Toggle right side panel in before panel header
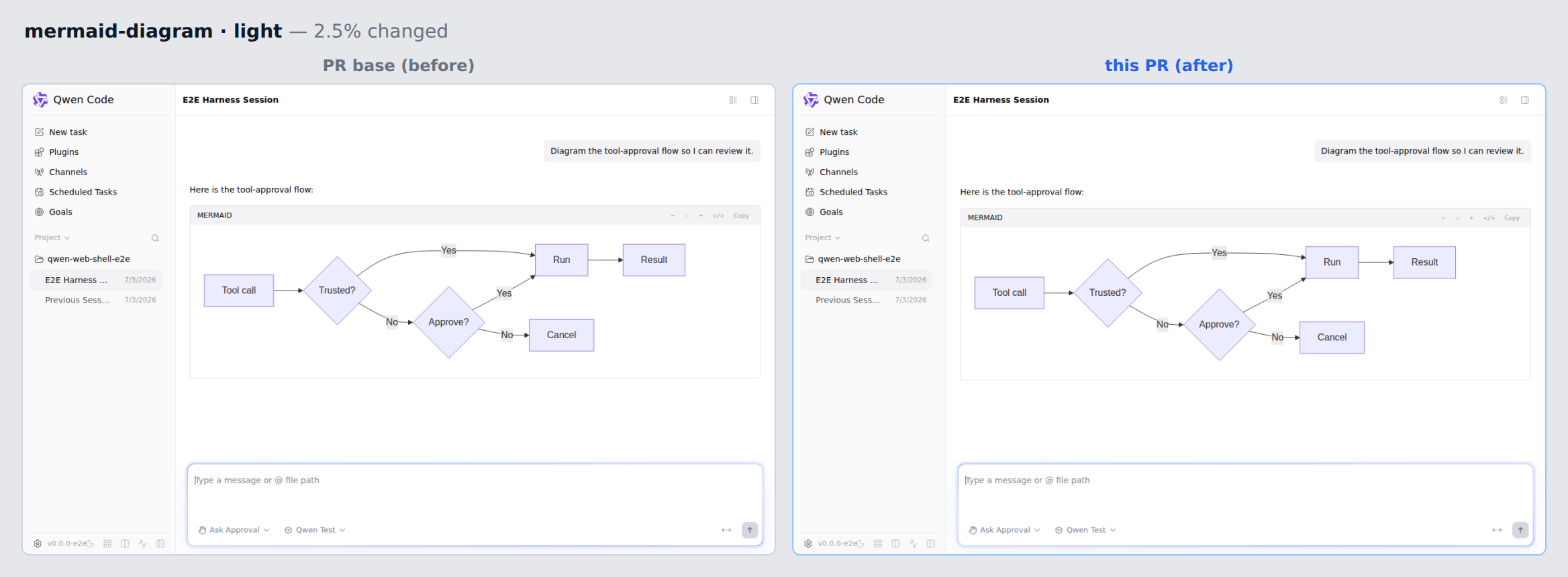This screenshot has height=577, width=1568. (x=754, y=100)
